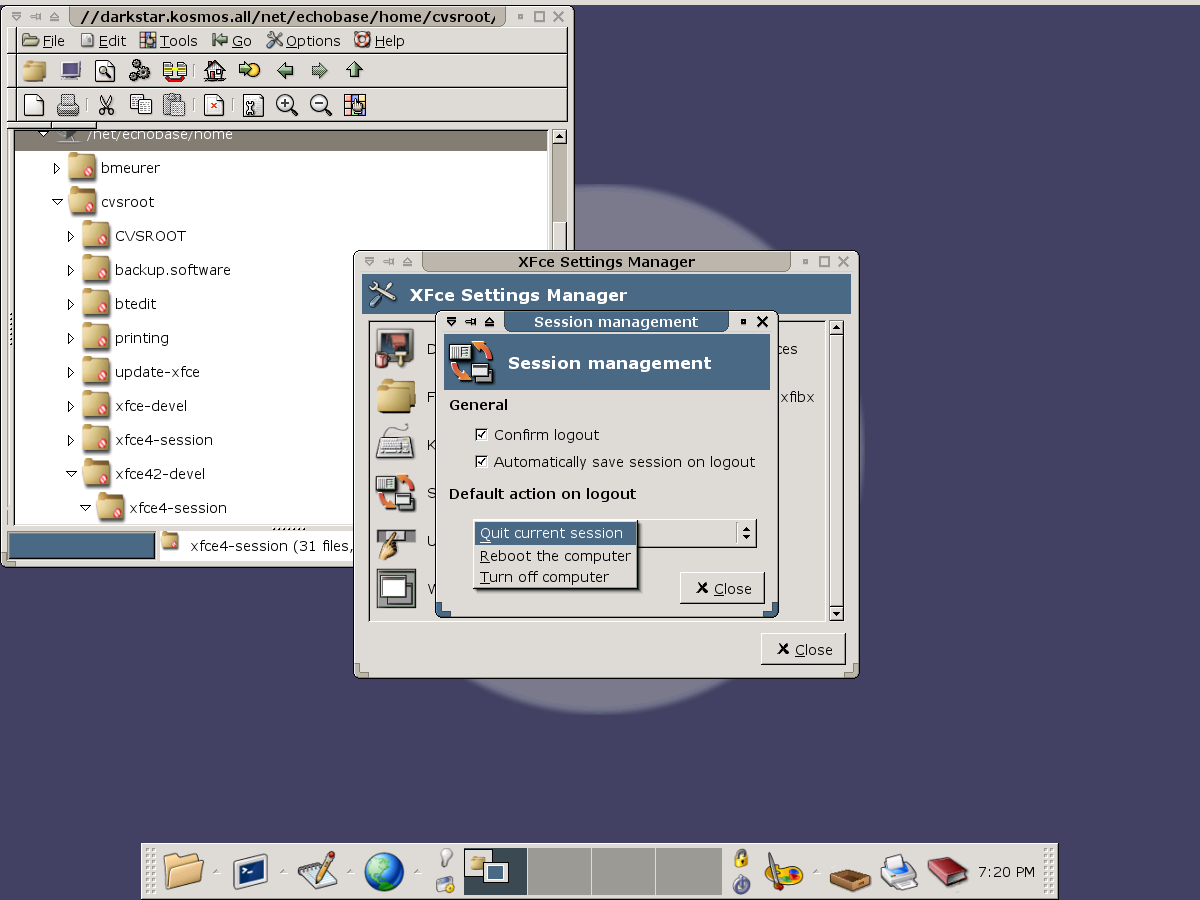Viewport: 1200px width, 900px height.
Task: Toggle Automatically save session on logout checkbox
Action: coord(482,462)
